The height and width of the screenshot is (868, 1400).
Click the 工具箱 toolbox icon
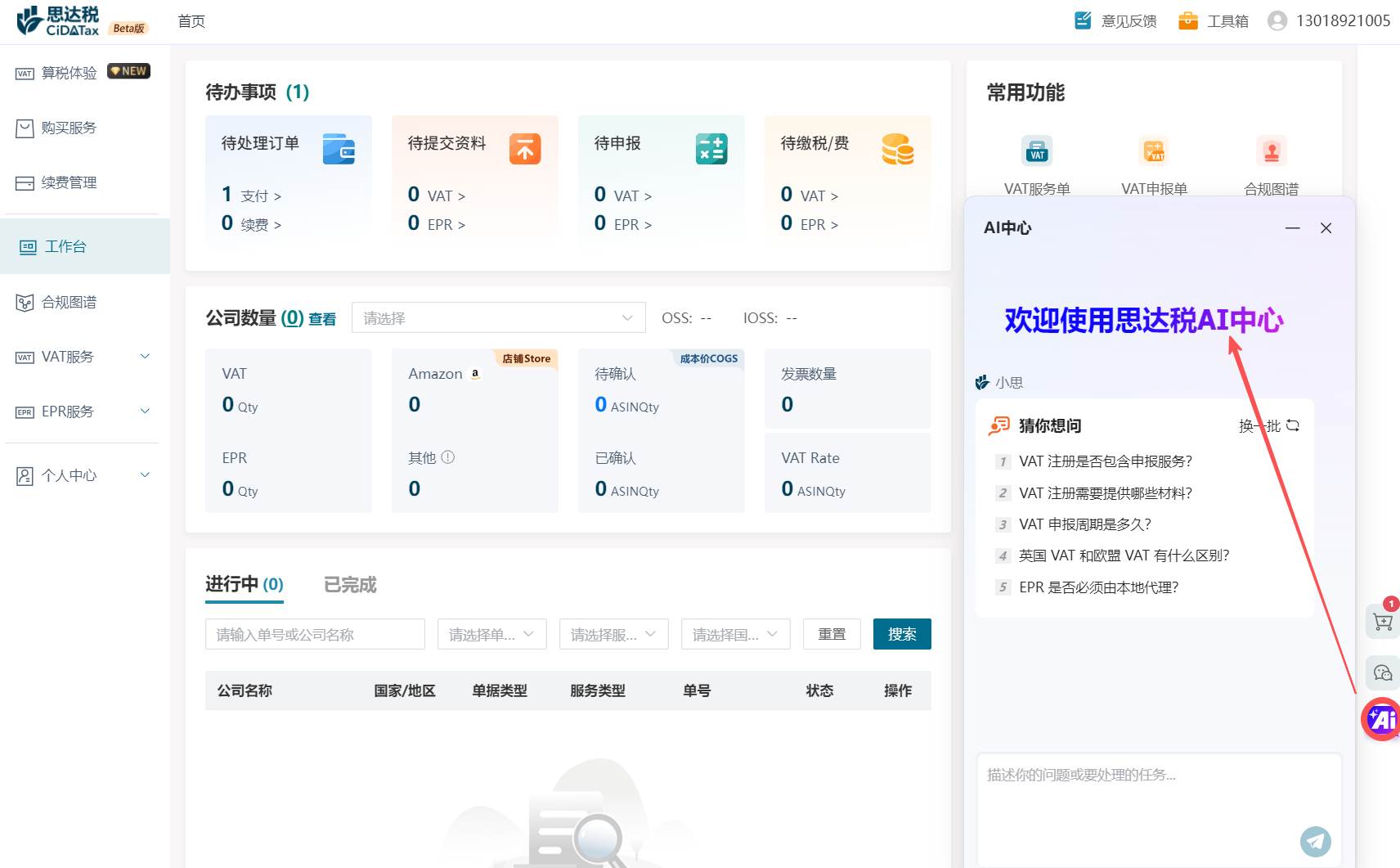tap(1188, 20)
